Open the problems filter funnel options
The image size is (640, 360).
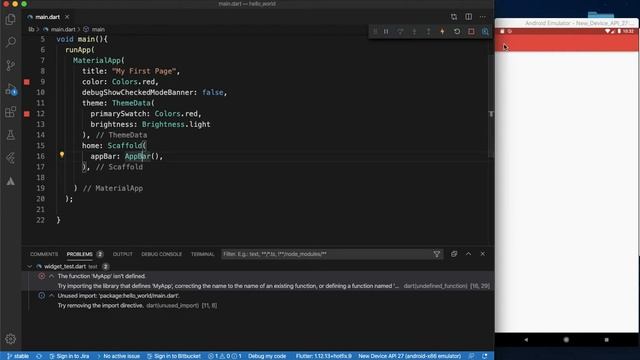437,254
